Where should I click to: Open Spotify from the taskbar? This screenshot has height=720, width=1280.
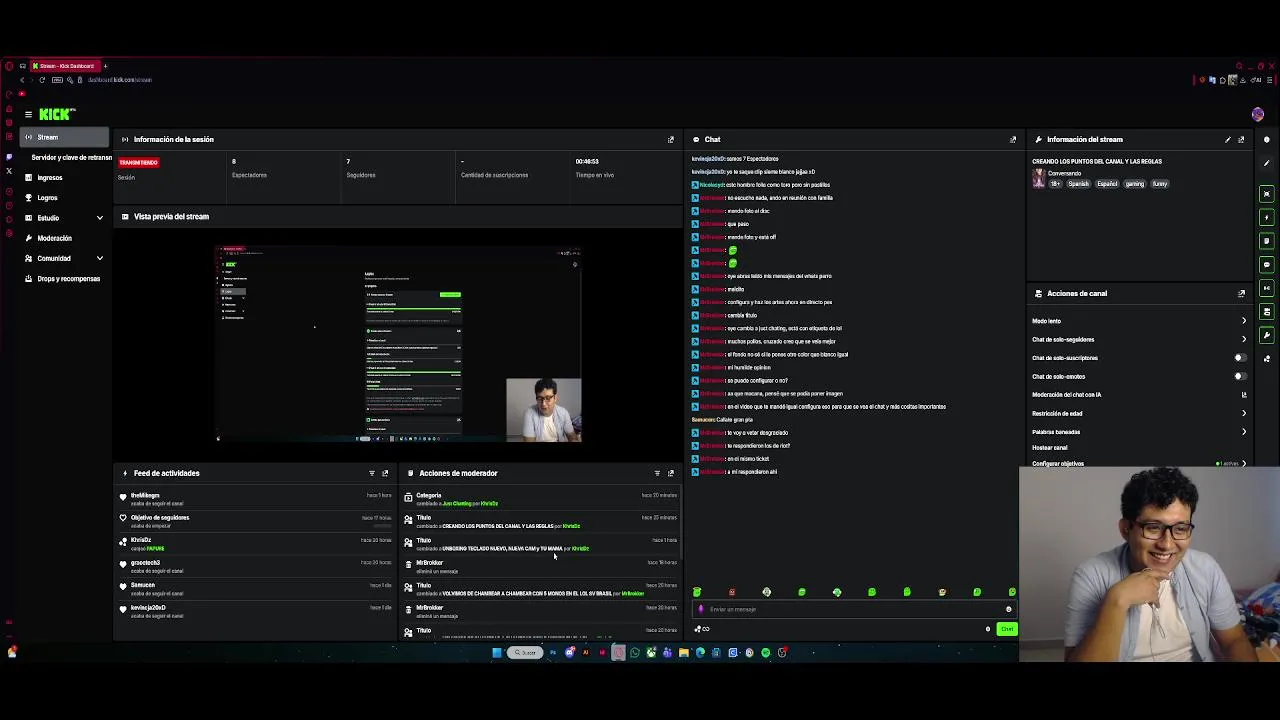[766, 653]
